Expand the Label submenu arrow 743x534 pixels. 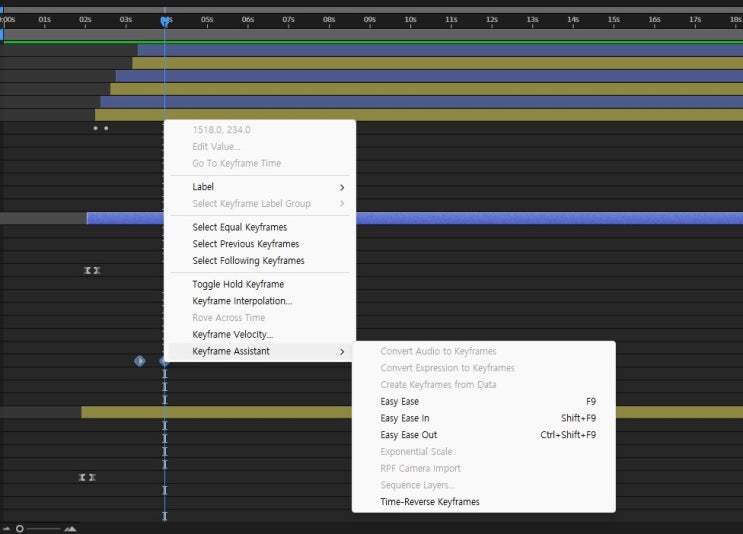click(342, 187)
